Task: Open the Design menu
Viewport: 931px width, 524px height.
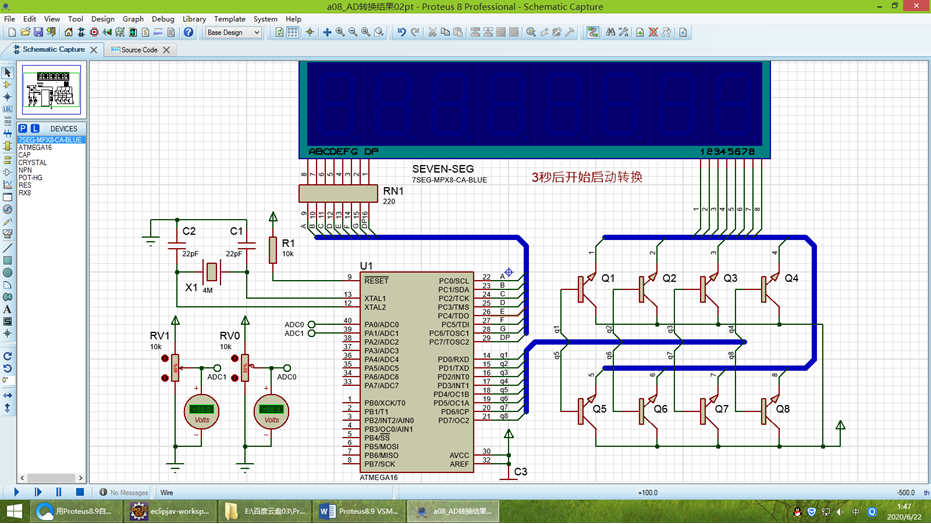Action: [x=102, y=19]
